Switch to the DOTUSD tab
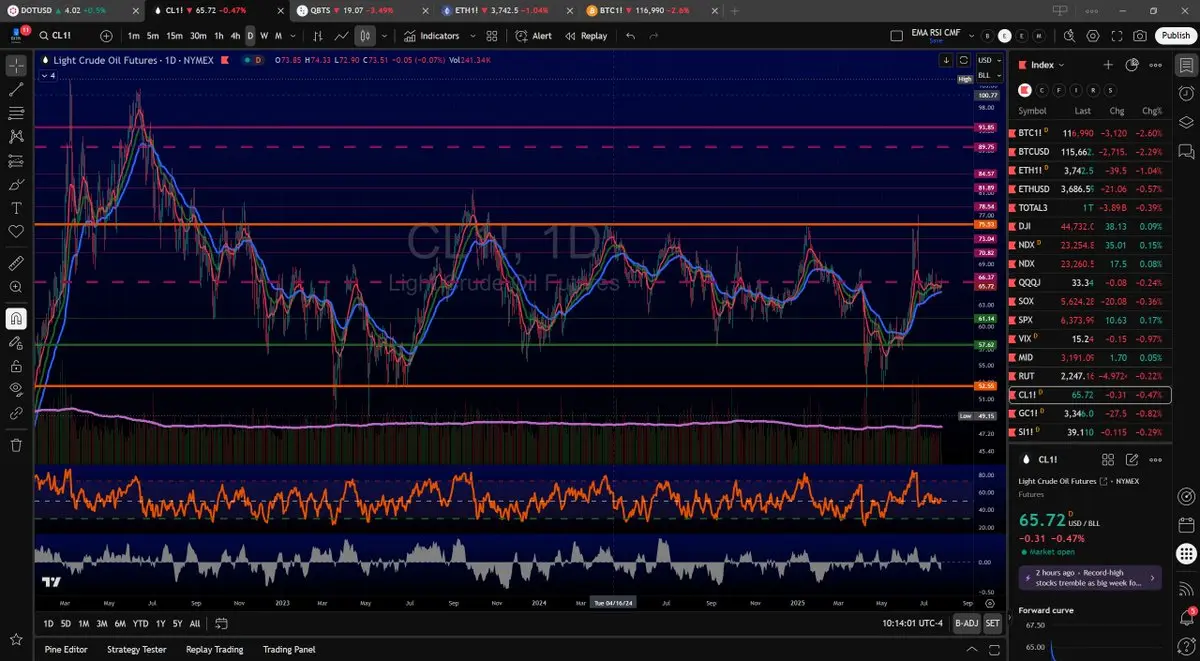 (x=71, y=10)
